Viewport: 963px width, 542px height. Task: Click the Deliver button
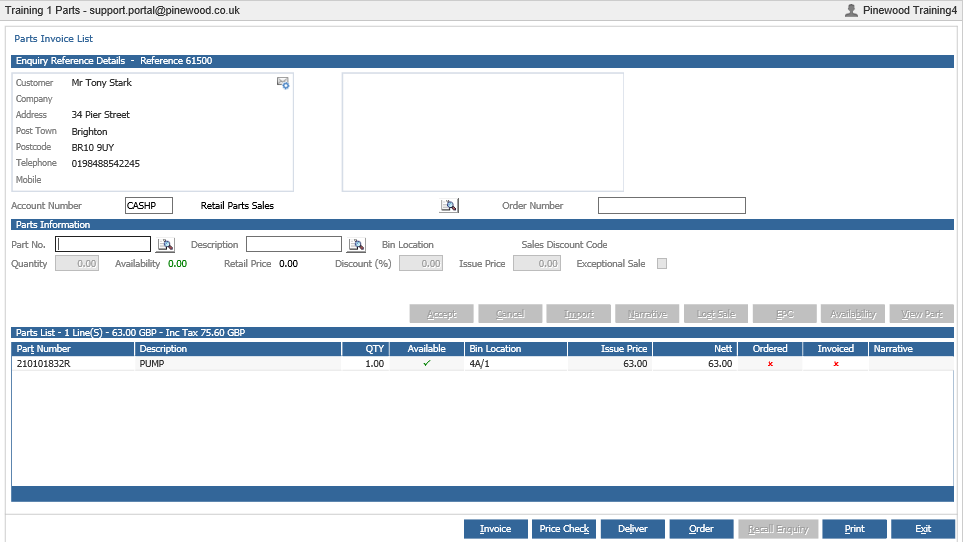(633, 528)
